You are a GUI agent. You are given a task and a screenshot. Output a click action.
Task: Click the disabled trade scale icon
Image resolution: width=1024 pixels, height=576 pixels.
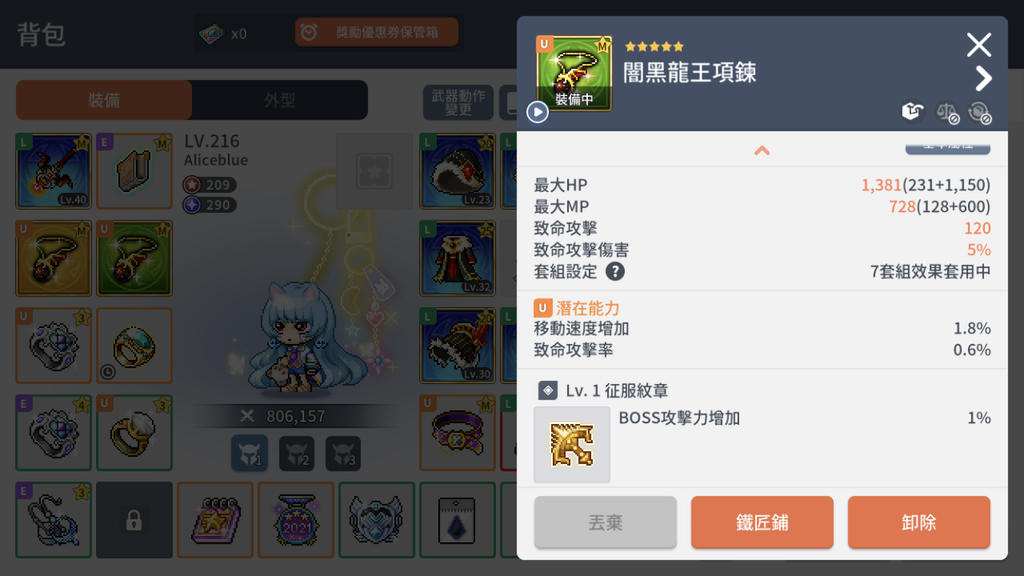pos(947,112)
